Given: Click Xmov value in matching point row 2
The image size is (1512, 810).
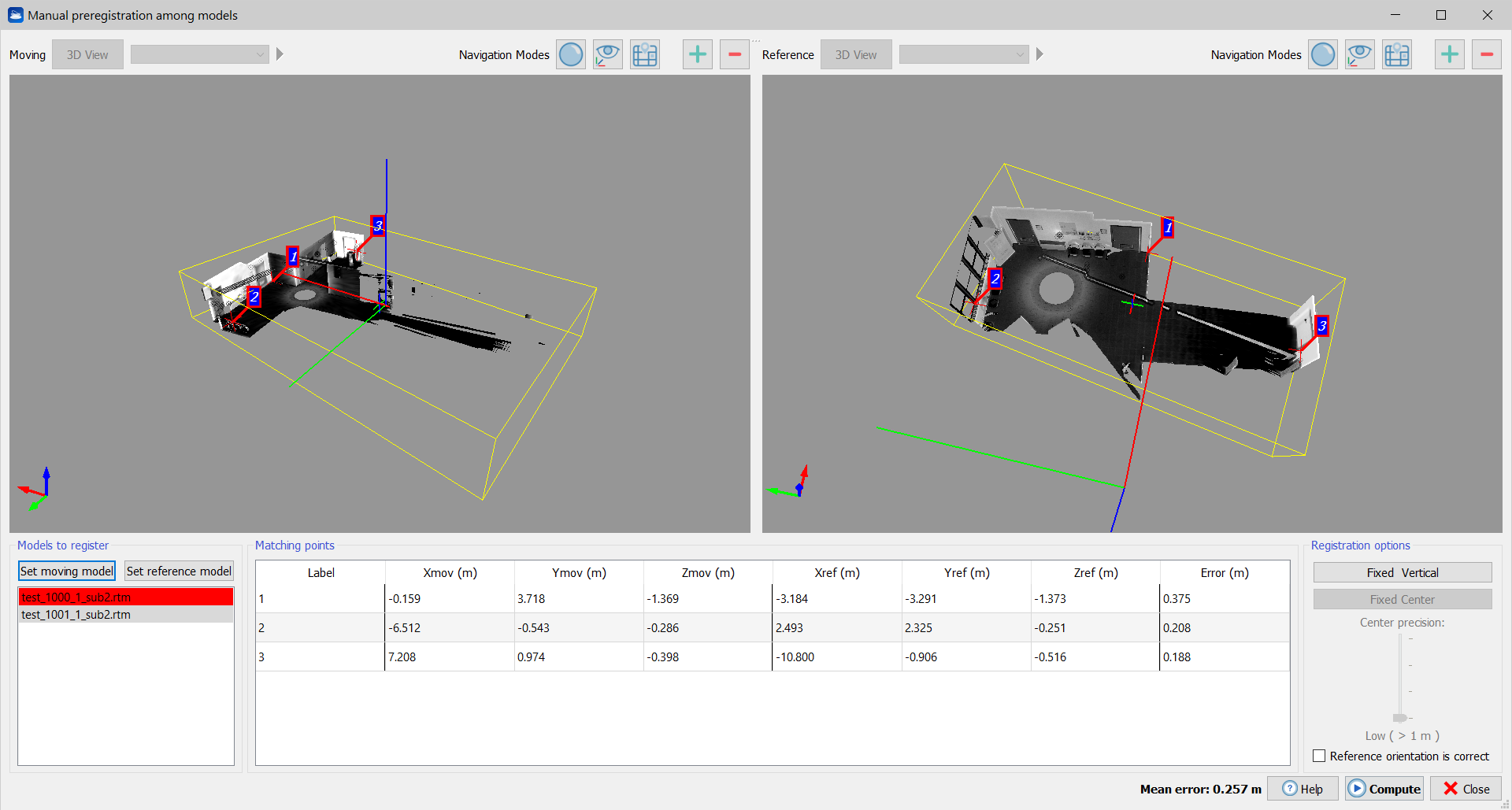Looking at the screenshot, I should point(449,628).
